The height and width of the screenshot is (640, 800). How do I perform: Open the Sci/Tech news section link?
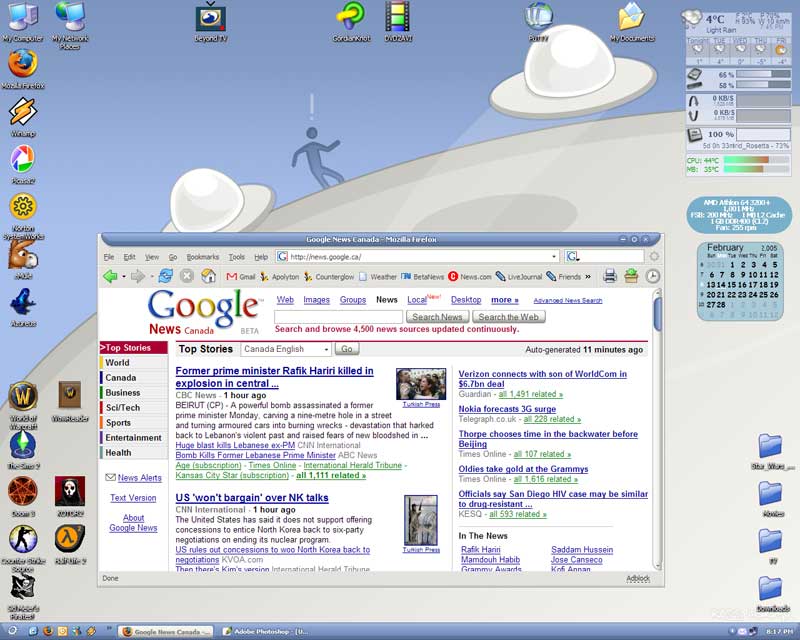pyautogui.click(x=123, y=408)
